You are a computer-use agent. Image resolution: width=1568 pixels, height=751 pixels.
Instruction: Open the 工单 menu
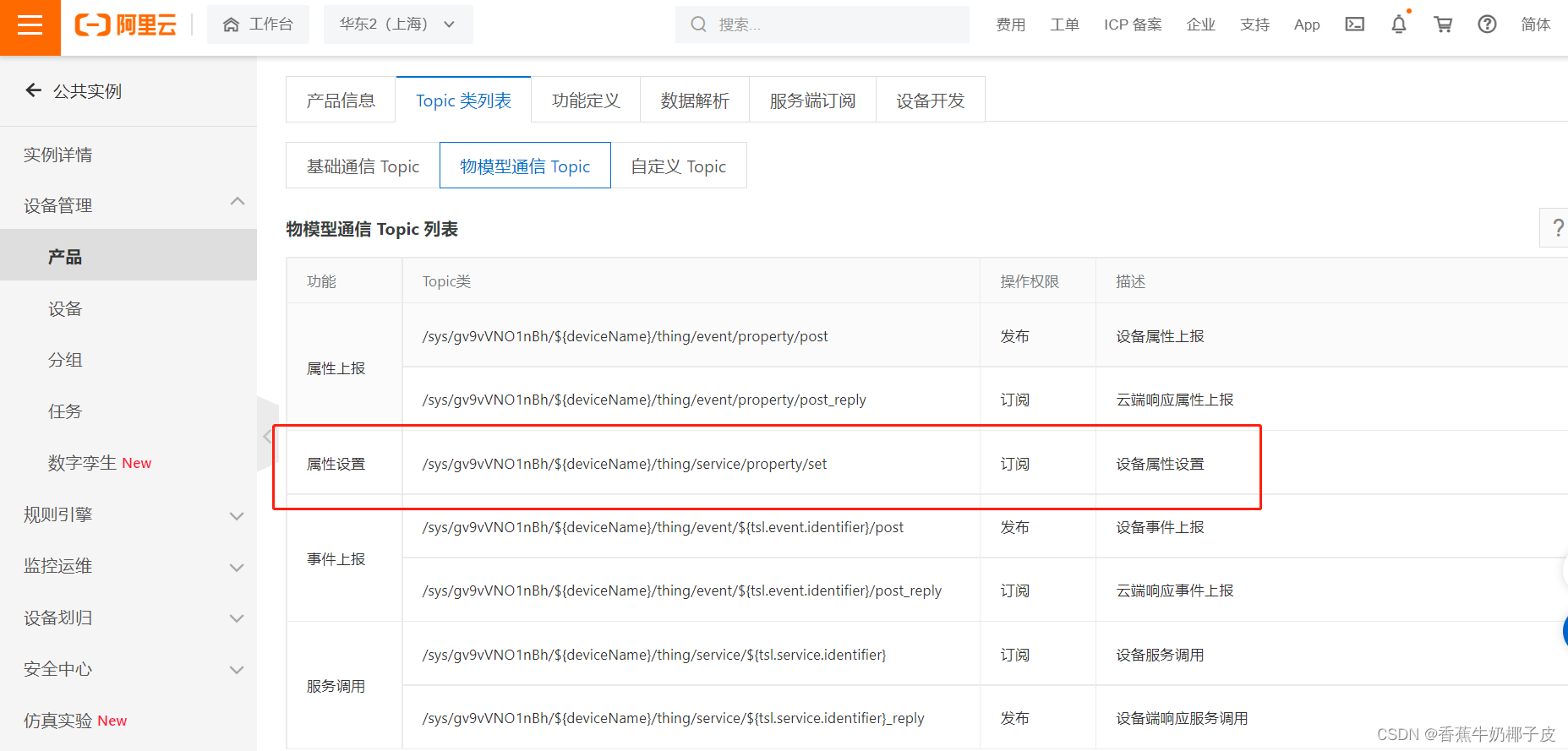[1064, 24]
